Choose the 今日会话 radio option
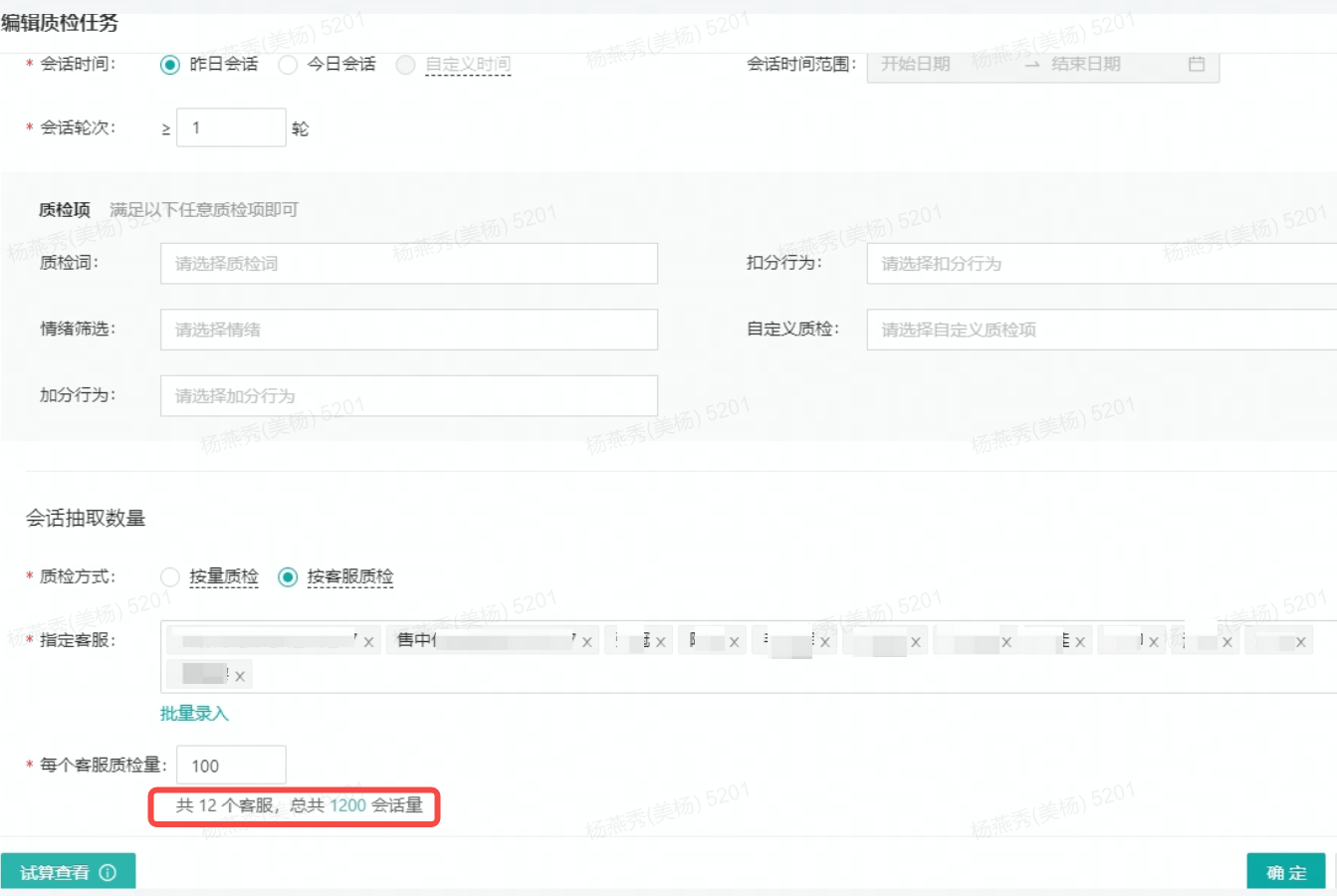Image resolution: width=1337 pixels, height=896 pixels. pyautogui.click(x=288, y=65)
